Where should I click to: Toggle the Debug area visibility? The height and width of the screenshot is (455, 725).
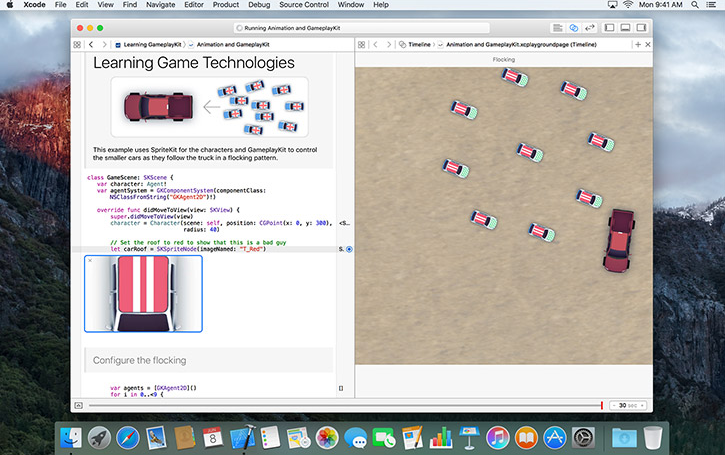point(626,27)
